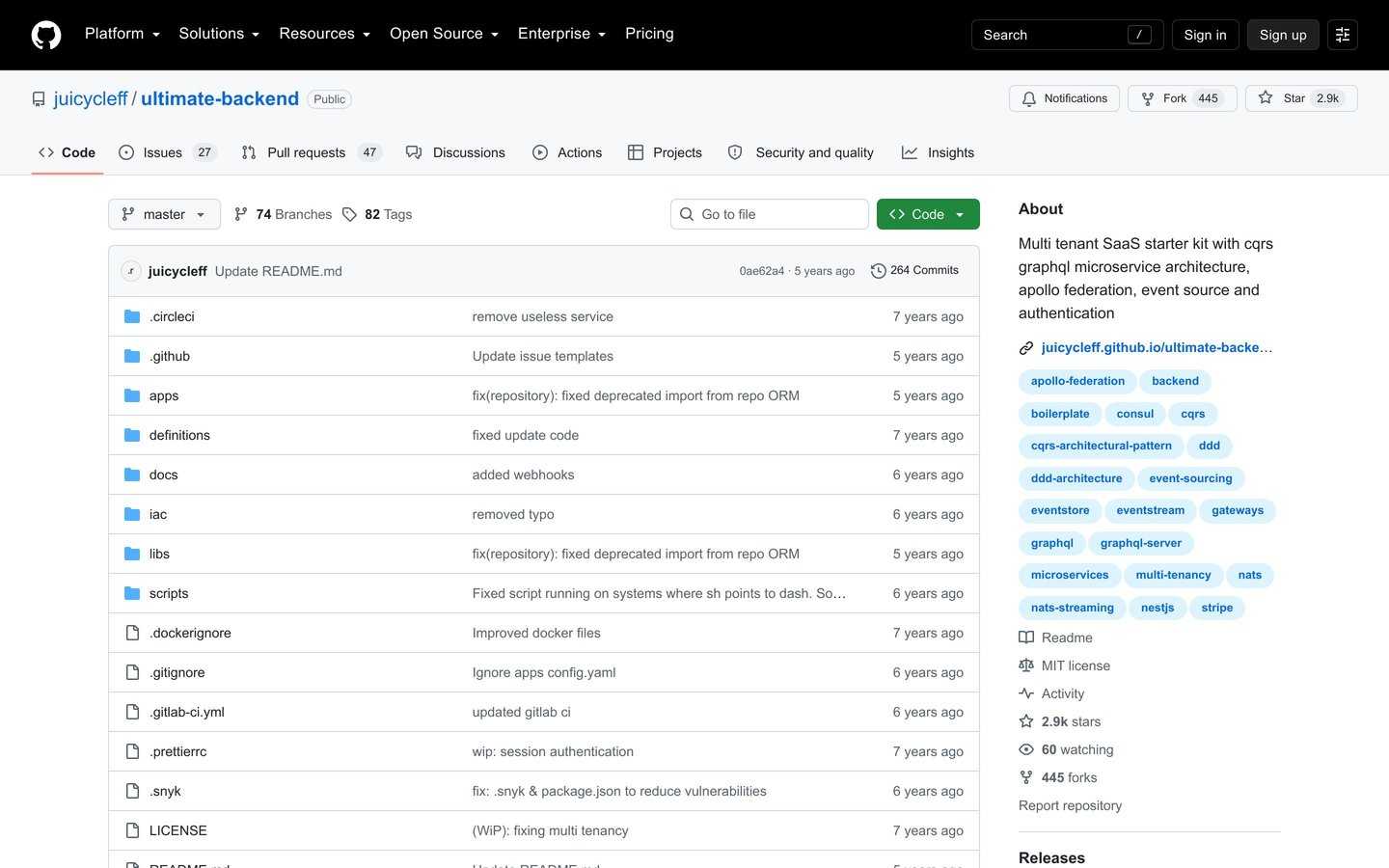The width and height of the screenshot is (1389, 868).
Task: Switch to the Discussions tab
Action: pyautogui.click(x=455, y=152)
